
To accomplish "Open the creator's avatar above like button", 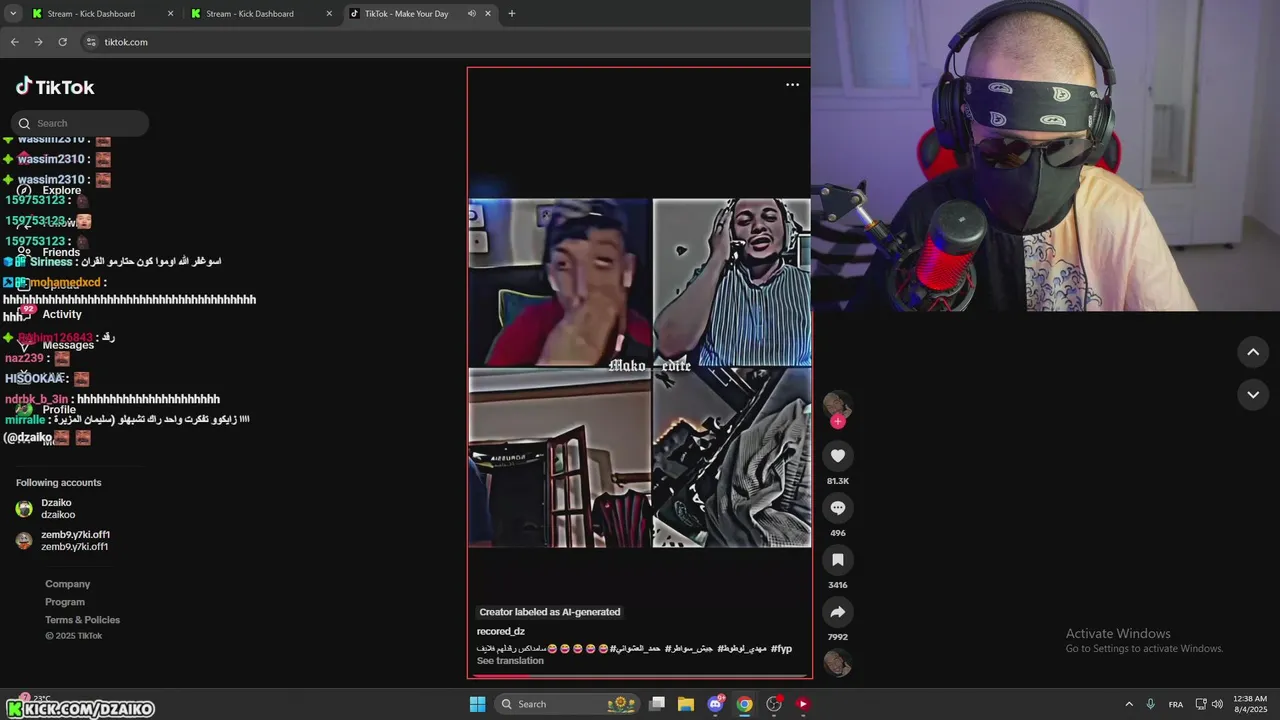I will [837, 405].
